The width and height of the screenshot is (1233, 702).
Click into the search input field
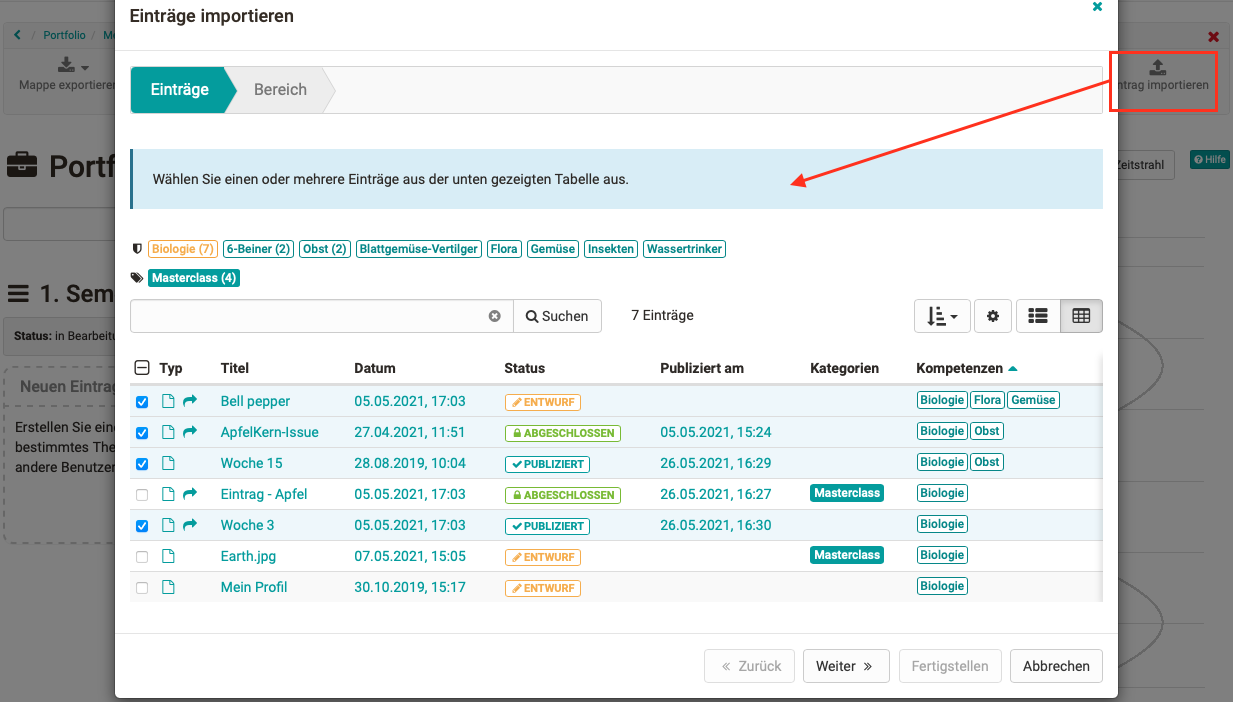coord(310,316)
